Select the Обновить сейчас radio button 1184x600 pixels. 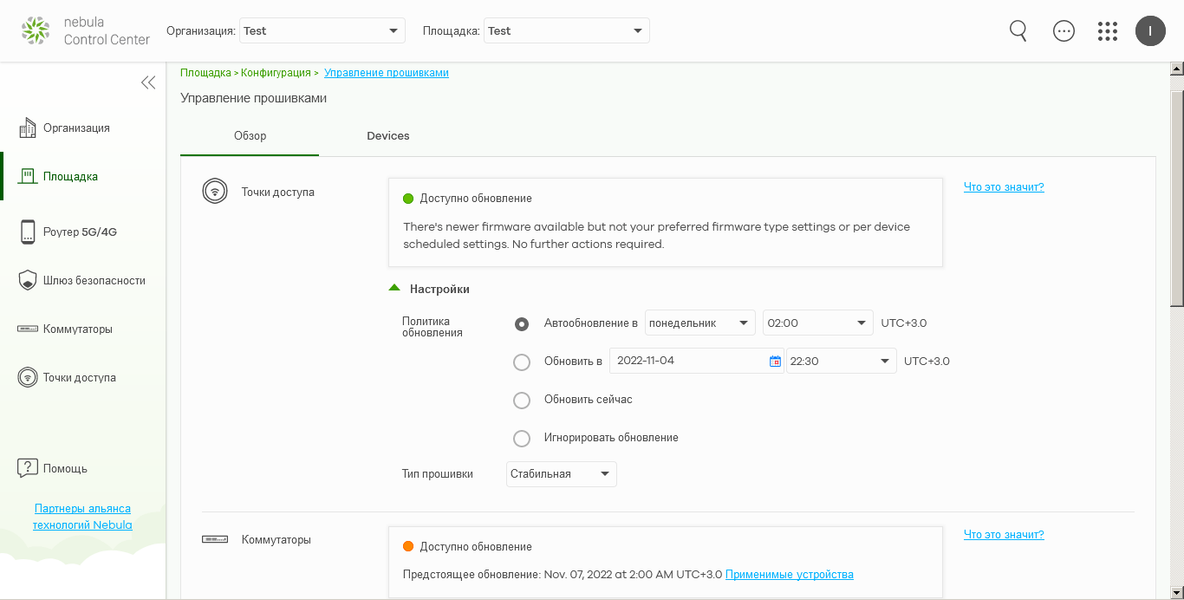pyautogui.click(x=521, y=400)
